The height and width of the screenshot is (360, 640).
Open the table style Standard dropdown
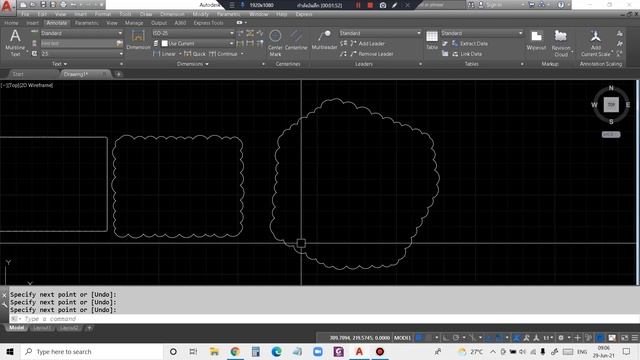[482, 33]
